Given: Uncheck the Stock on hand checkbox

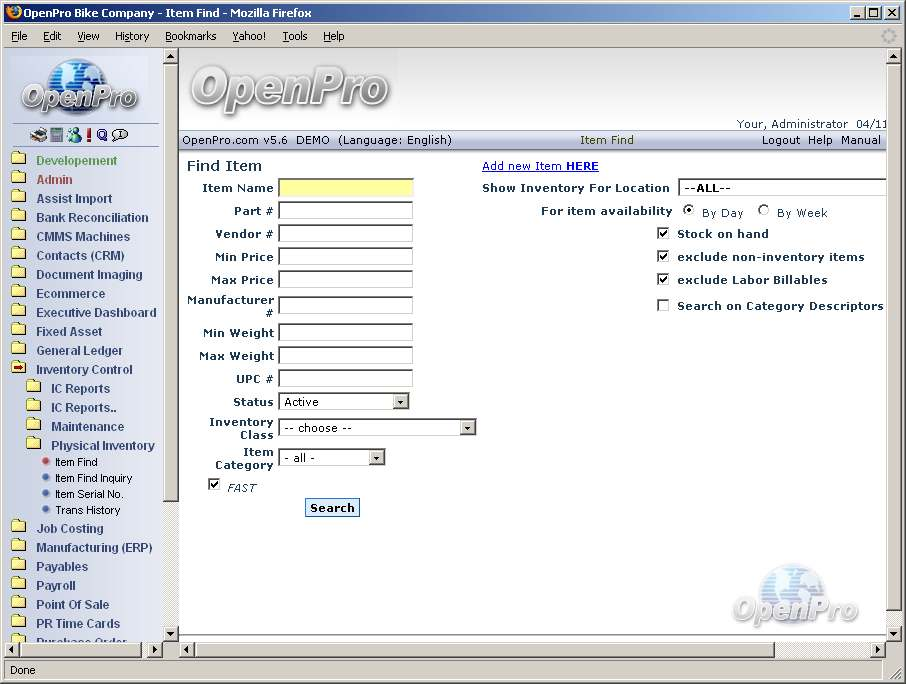Looking at the screenshot, I should pyautogui.click(x=663, y=233).
